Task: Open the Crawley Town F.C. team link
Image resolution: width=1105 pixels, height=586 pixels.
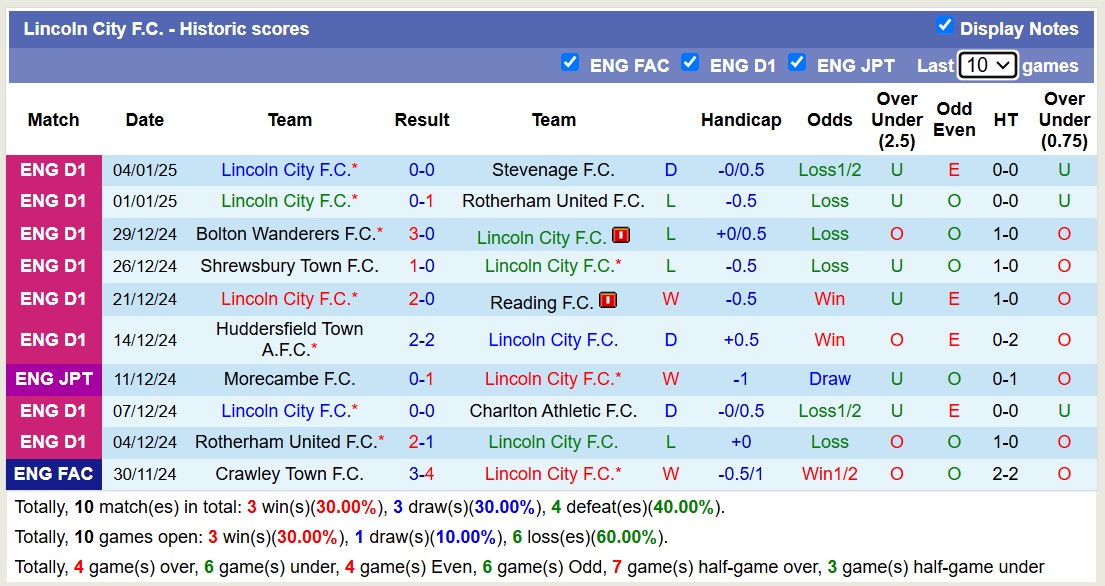Action: click(289, 475)
